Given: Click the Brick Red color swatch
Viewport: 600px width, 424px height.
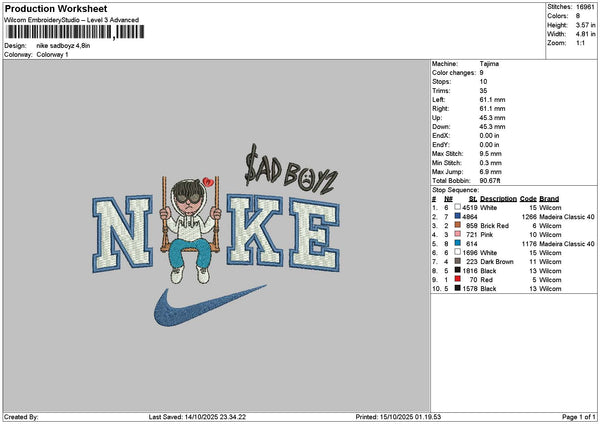Looking at the screenshot, I should pos(457,225).
